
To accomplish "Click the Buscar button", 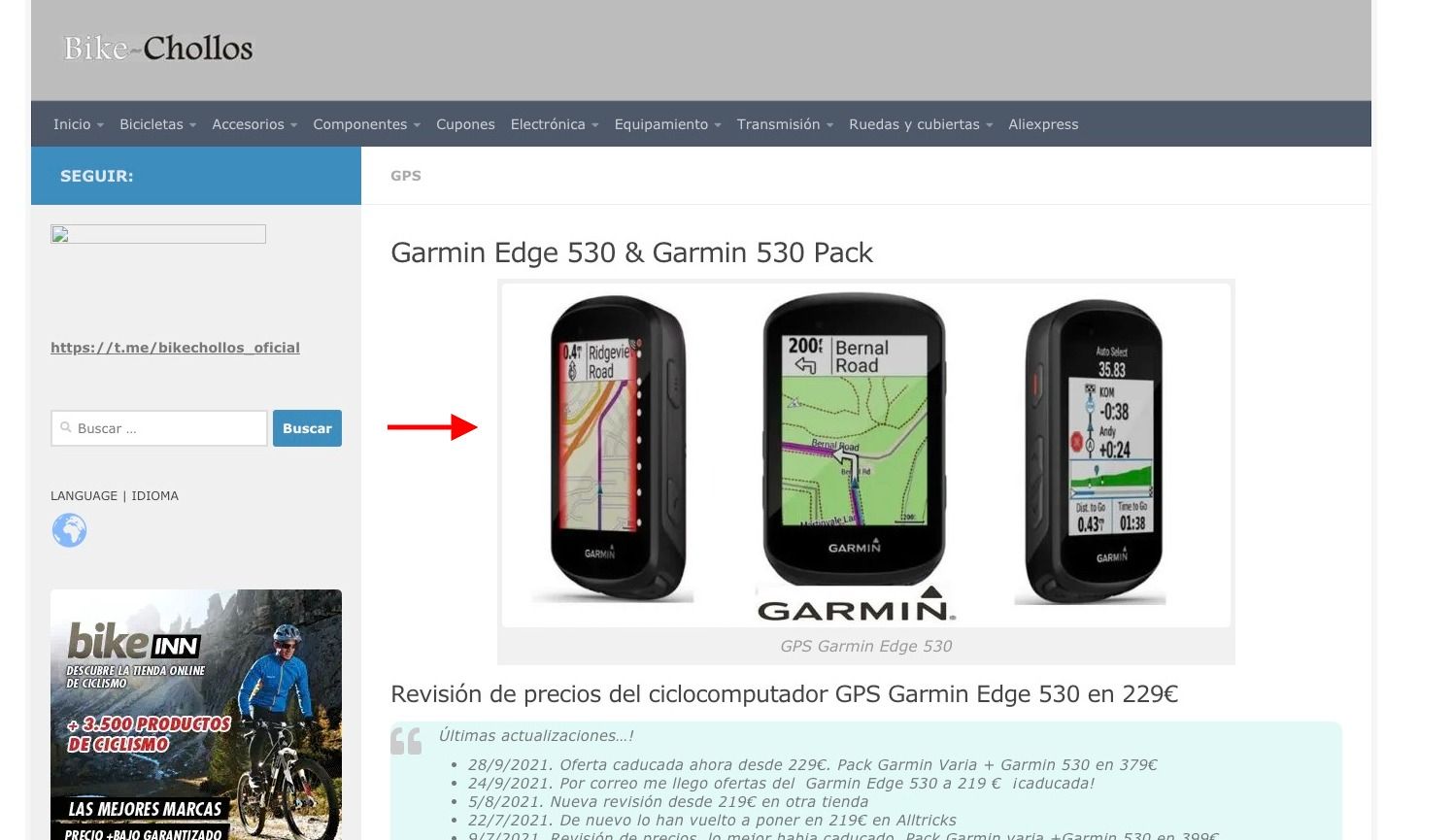I will [x=307, y=428].
